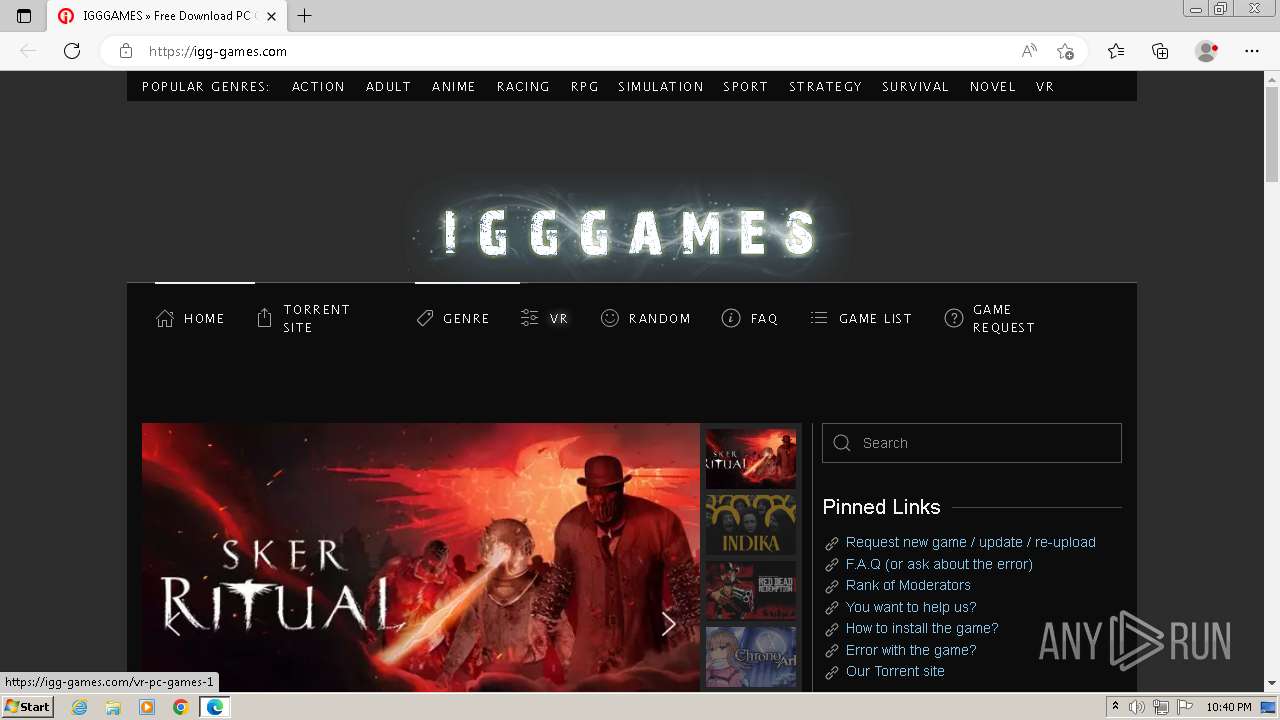Open FAQ navigation item
Screen dimensions: 1280x720
(764, 319)
